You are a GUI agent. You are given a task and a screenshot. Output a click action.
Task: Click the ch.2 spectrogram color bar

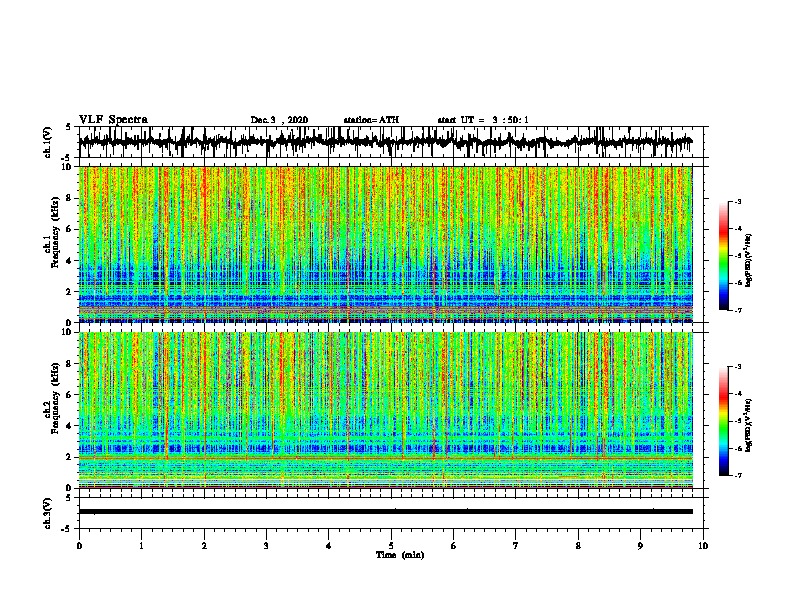[x=723, y=421]
